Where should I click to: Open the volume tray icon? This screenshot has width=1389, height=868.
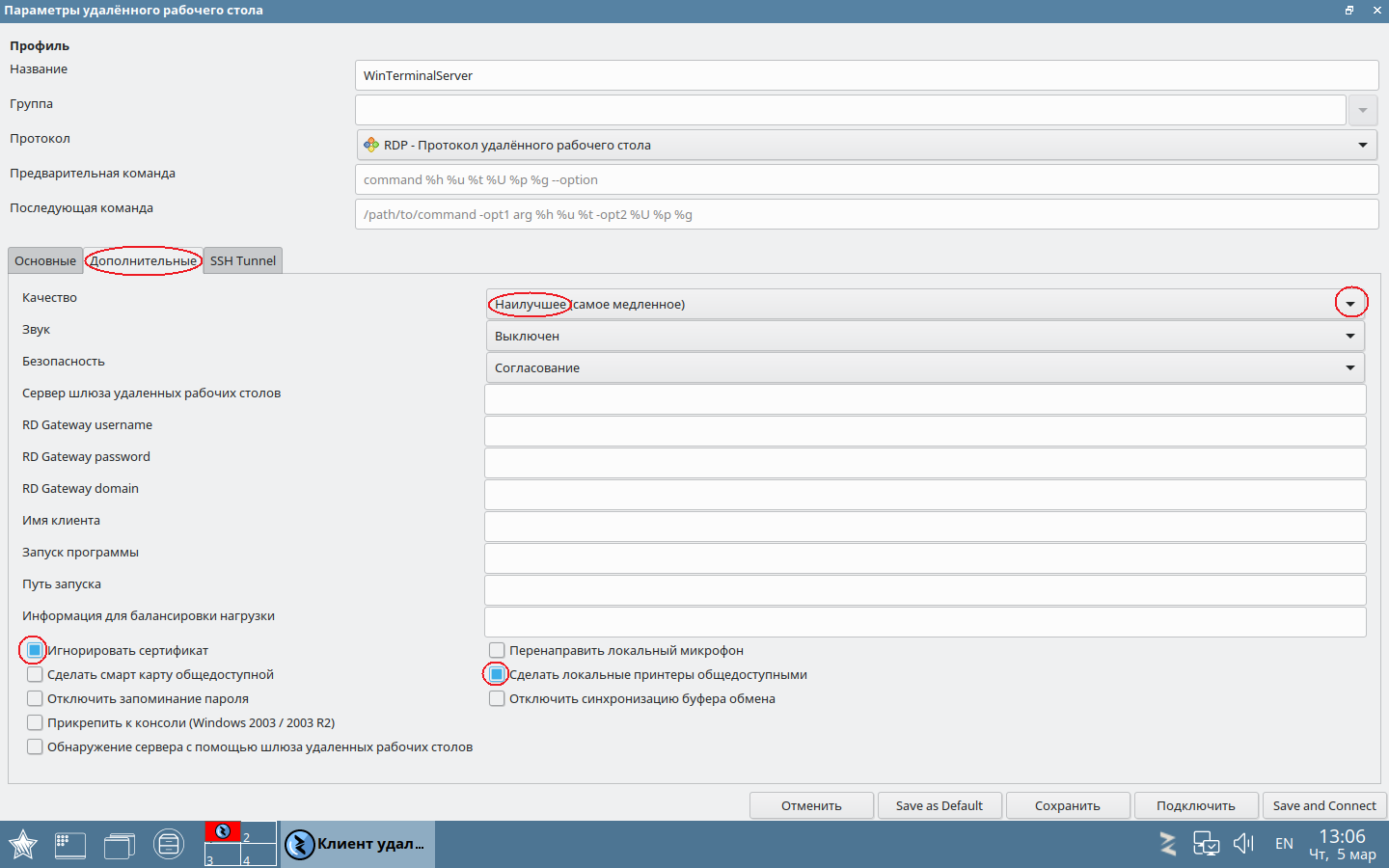click(1243, 844)
